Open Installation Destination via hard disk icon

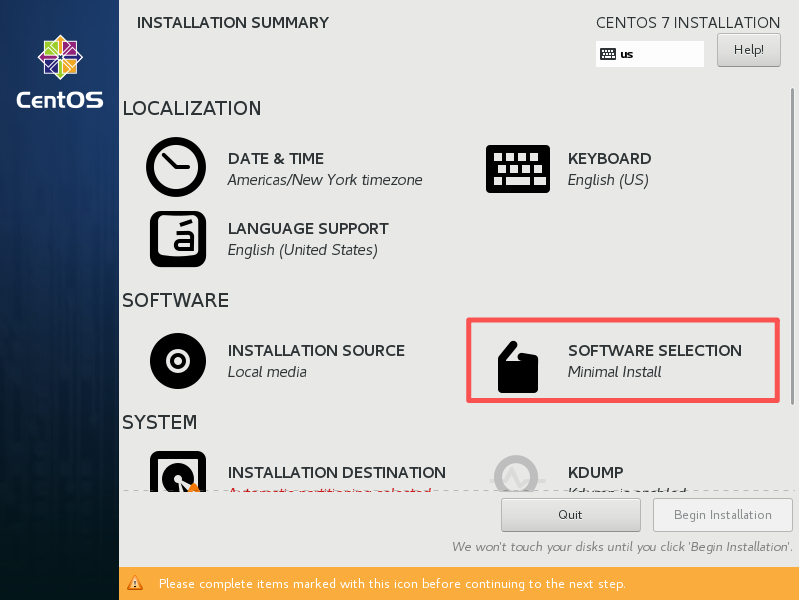(x=177, y=473)
